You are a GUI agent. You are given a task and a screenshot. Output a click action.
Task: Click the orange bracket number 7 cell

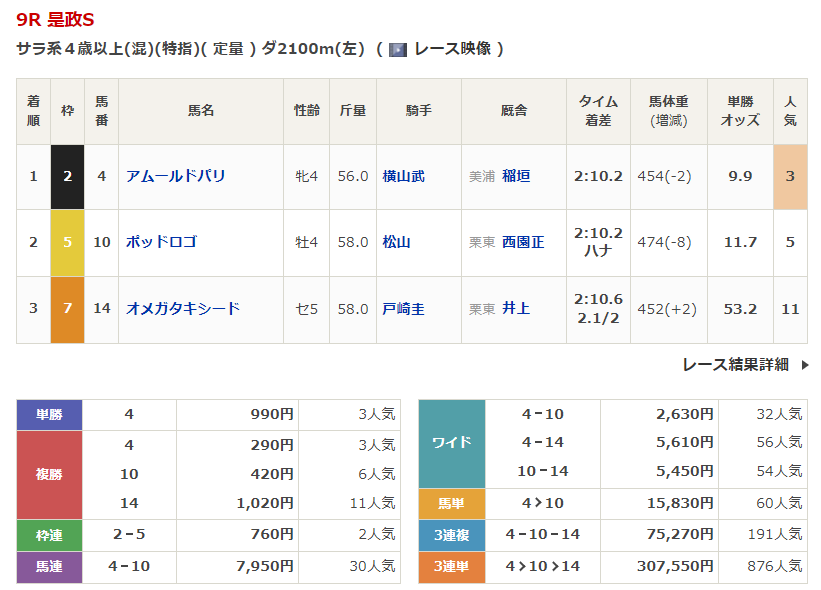pos(67,309)
